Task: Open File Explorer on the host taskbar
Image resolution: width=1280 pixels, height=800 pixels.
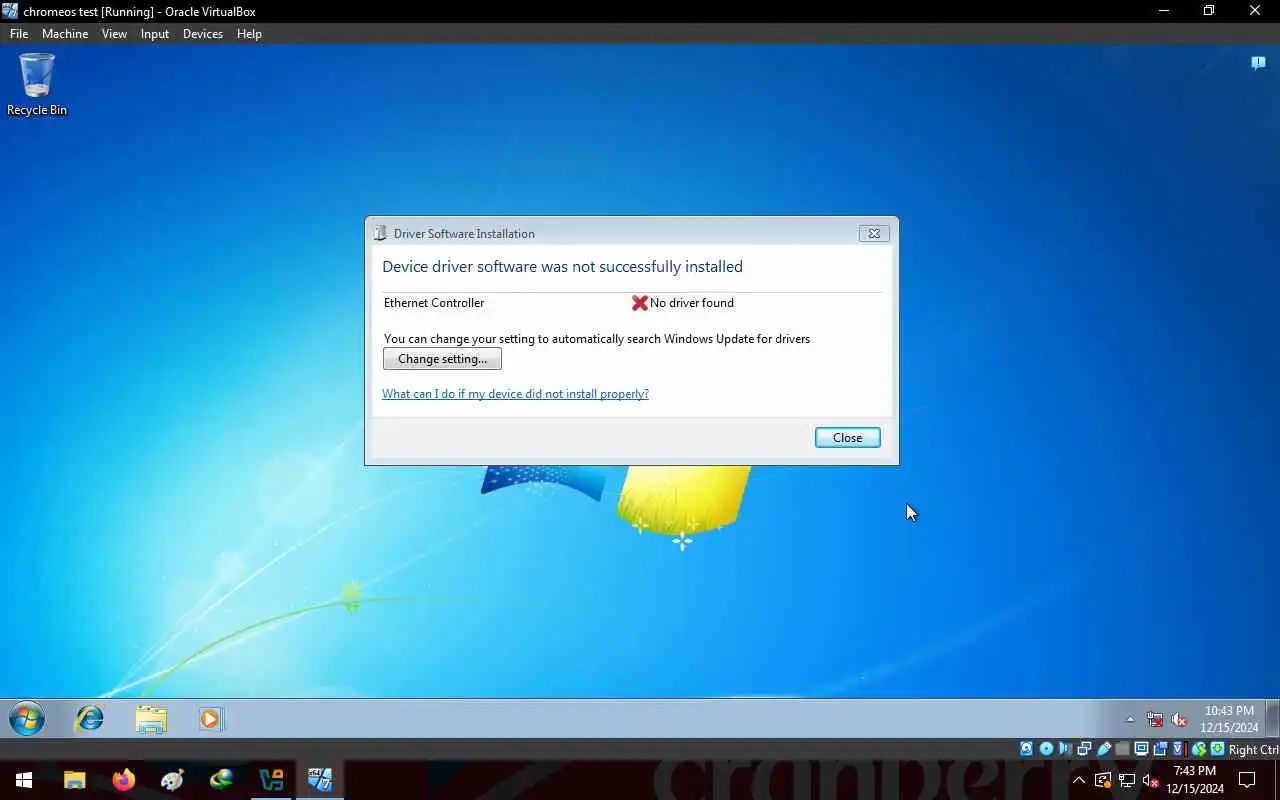Action: [x=75, y=780]
